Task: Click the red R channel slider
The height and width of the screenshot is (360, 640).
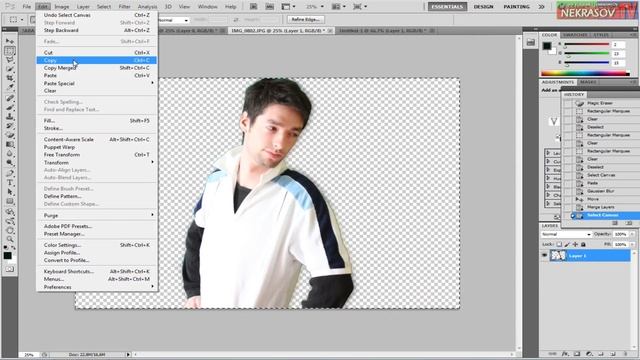Action: point(587,44)
